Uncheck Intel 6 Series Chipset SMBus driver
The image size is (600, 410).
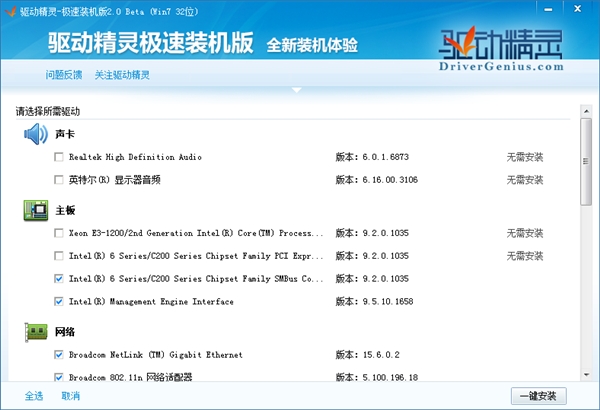[59, 279]
